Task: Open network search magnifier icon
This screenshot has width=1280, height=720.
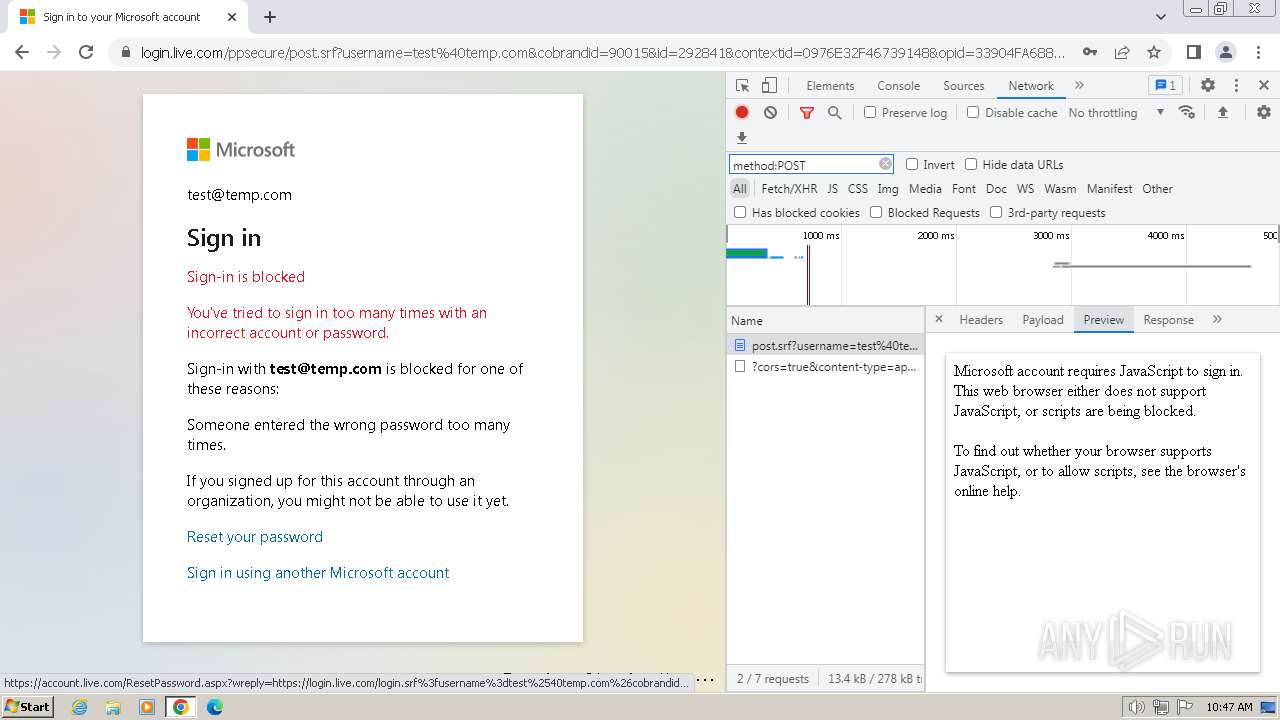Action: (834, 113)
